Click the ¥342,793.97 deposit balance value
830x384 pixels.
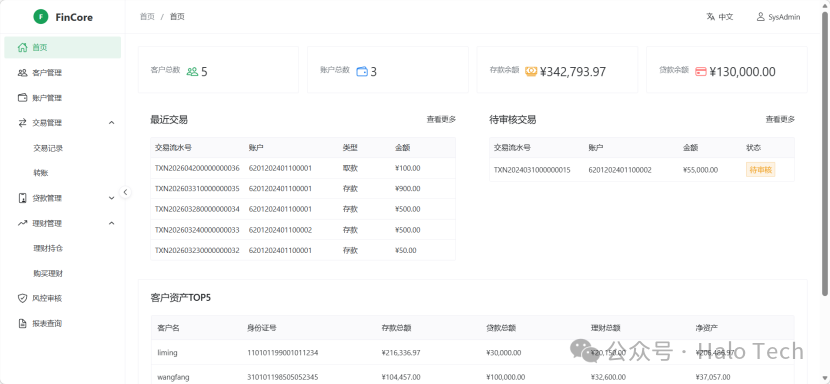pyautogui.click(x=573, y=72)
